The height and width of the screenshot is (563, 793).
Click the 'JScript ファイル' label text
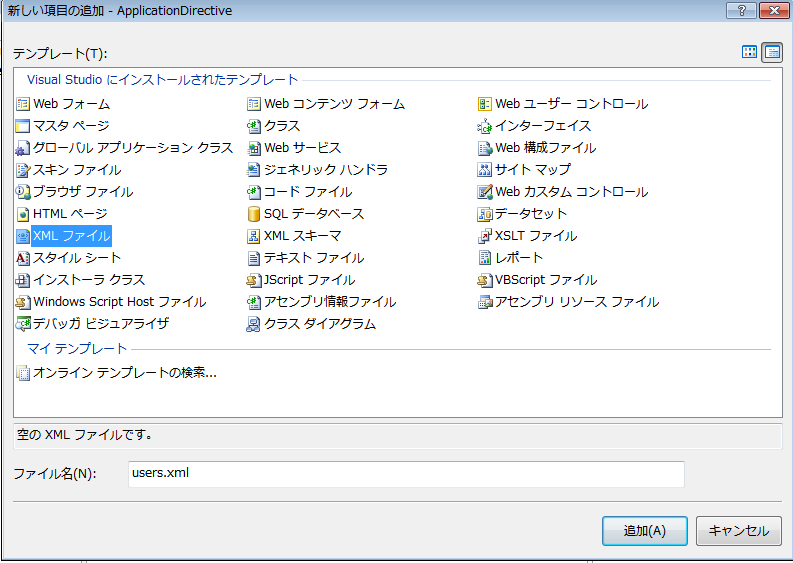(x=309, y=280)
